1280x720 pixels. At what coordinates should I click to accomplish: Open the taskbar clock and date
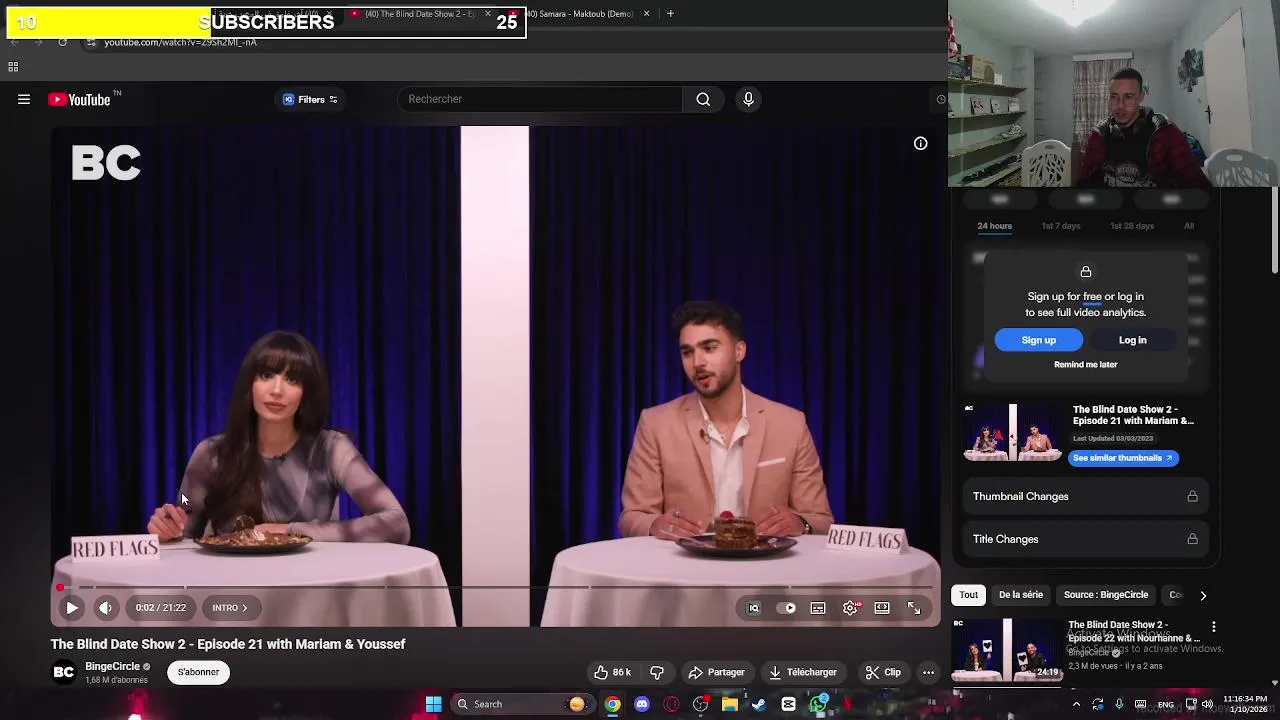1245,704
